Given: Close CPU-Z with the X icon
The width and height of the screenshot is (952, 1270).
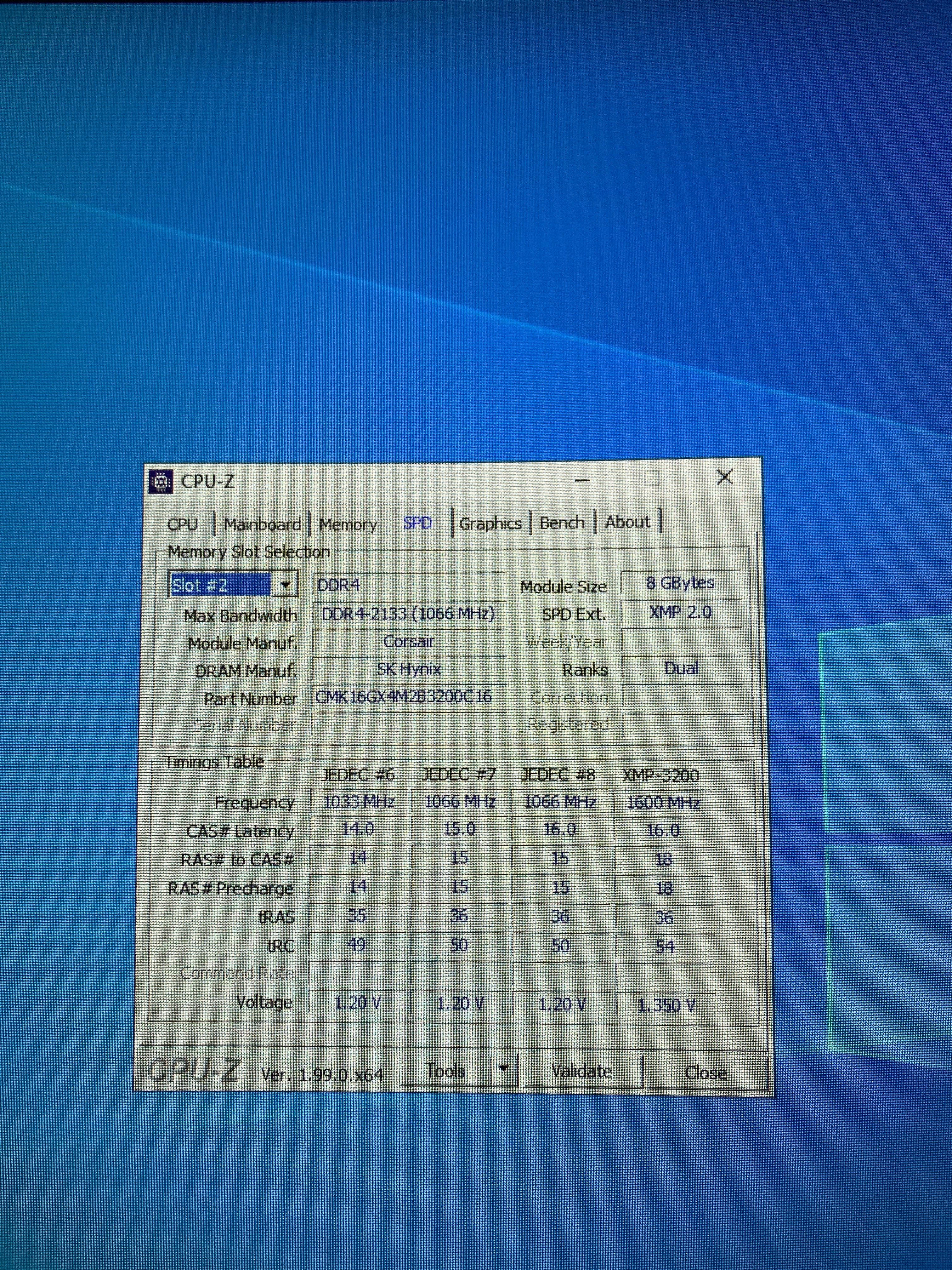Looking at the screenshot, I should 725,477.
